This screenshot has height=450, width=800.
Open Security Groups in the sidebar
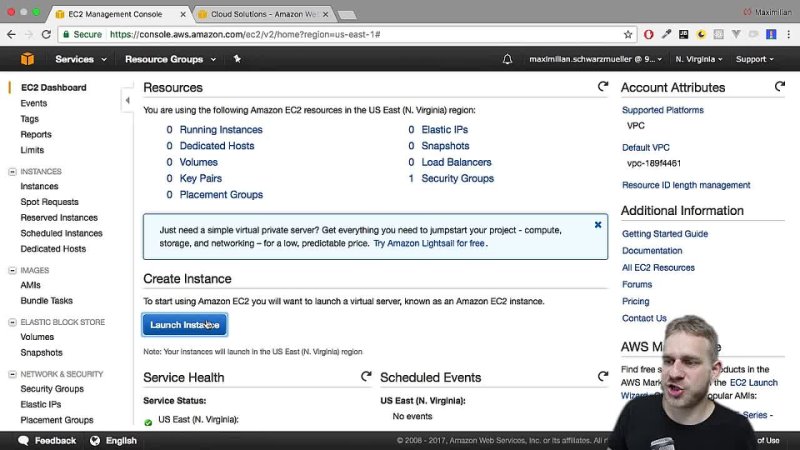tap(52, 389)
